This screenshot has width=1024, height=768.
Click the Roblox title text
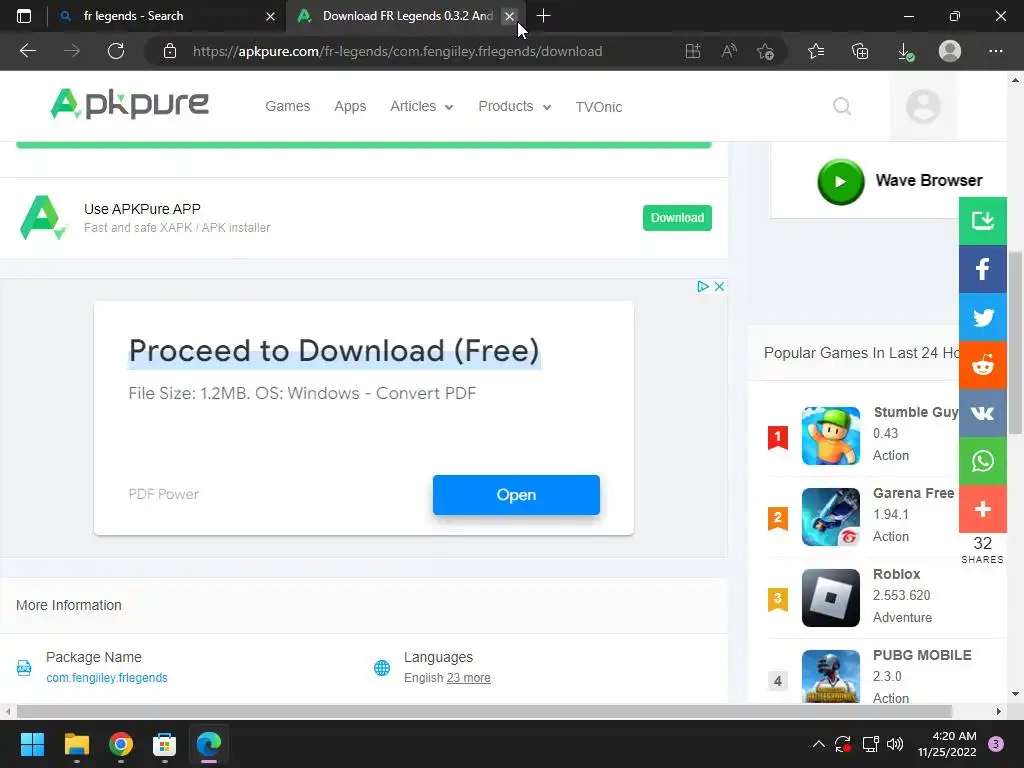coord(897,574)
